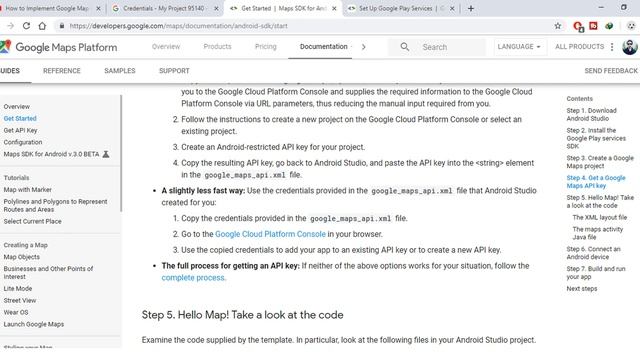Open the Products nav item

click(x=217, y=47)
